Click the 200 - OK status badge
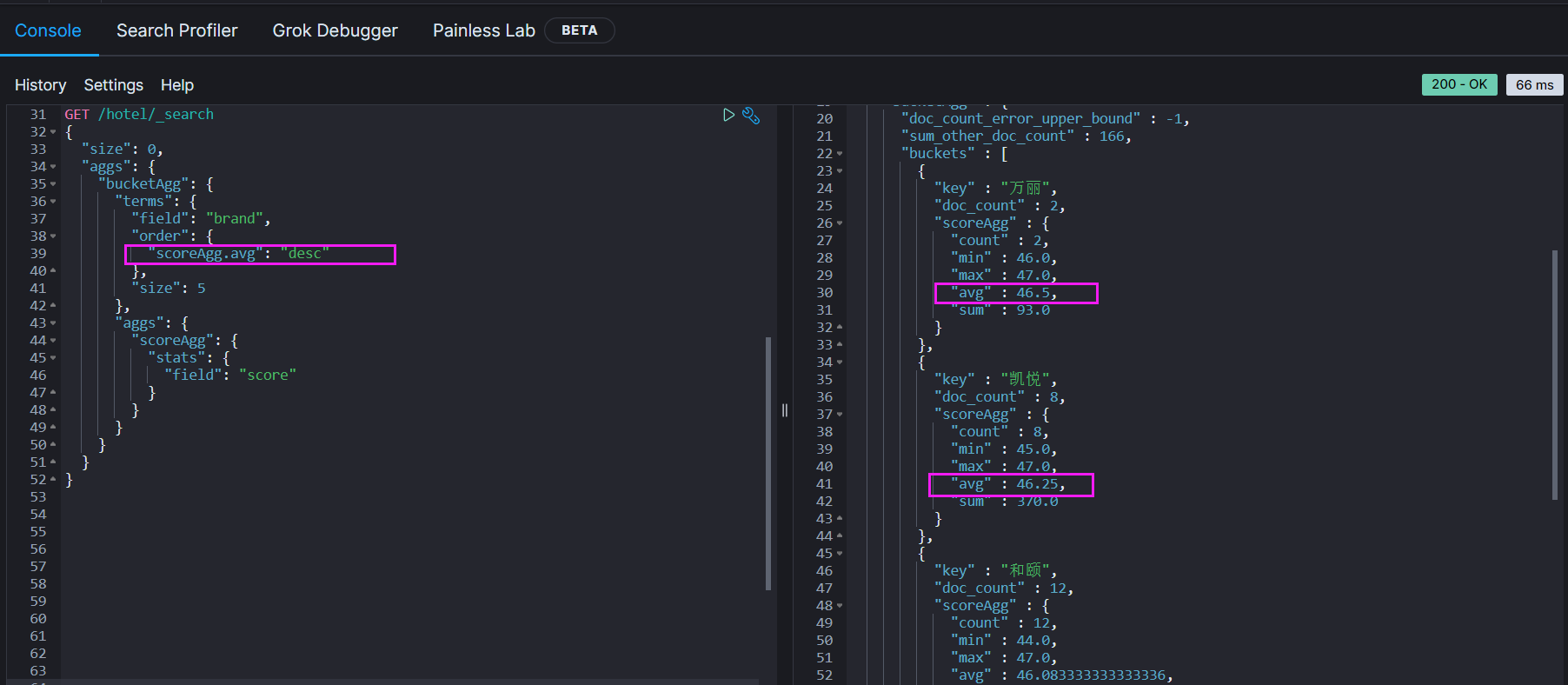The image size is (1568, 685). [x=1458, y=84]
